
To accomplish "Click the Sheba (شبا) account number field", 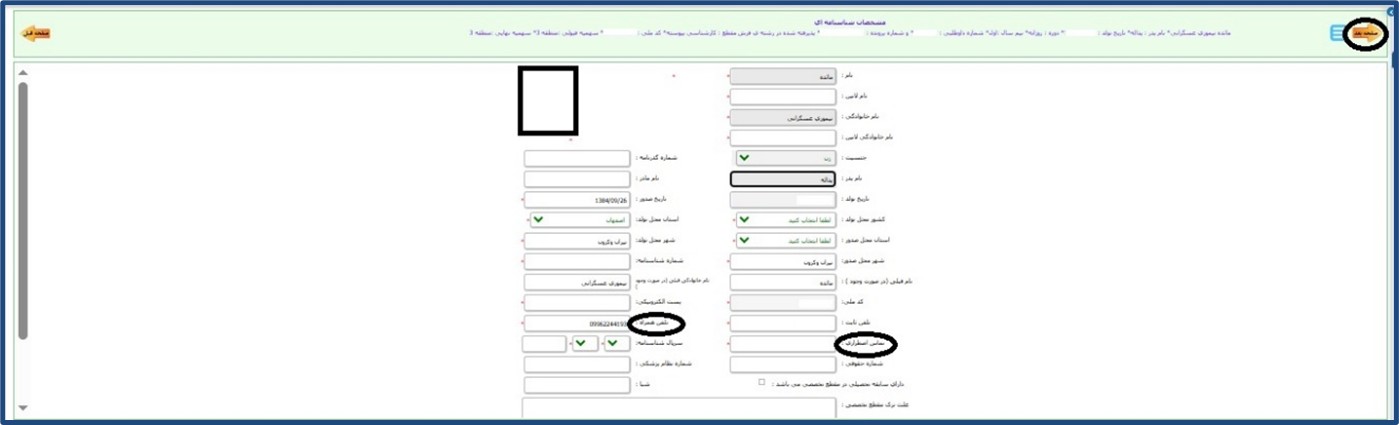I will [576, 385].
